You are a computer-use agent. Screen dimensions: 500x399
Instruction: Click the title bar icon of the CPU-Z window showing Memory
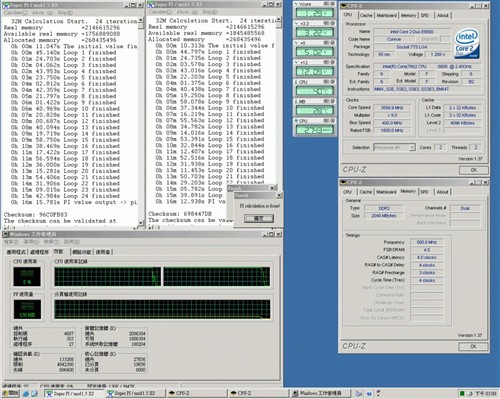pyautogui.click(x=343, y=182)
